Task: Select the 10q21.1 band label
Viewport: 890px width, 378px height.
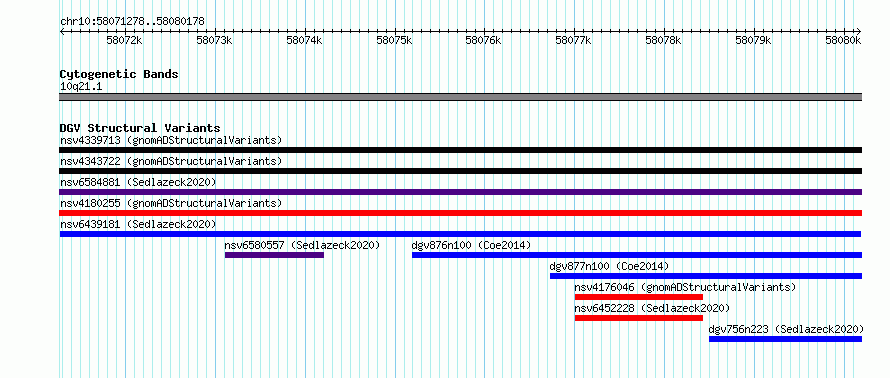Action: [x=81, y=87]
